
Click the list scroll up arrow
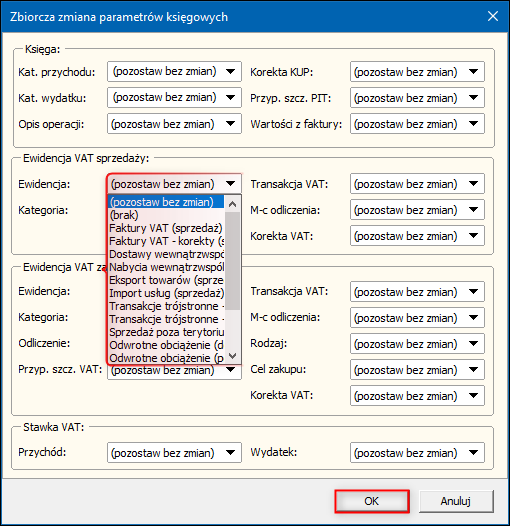(233, 204)
